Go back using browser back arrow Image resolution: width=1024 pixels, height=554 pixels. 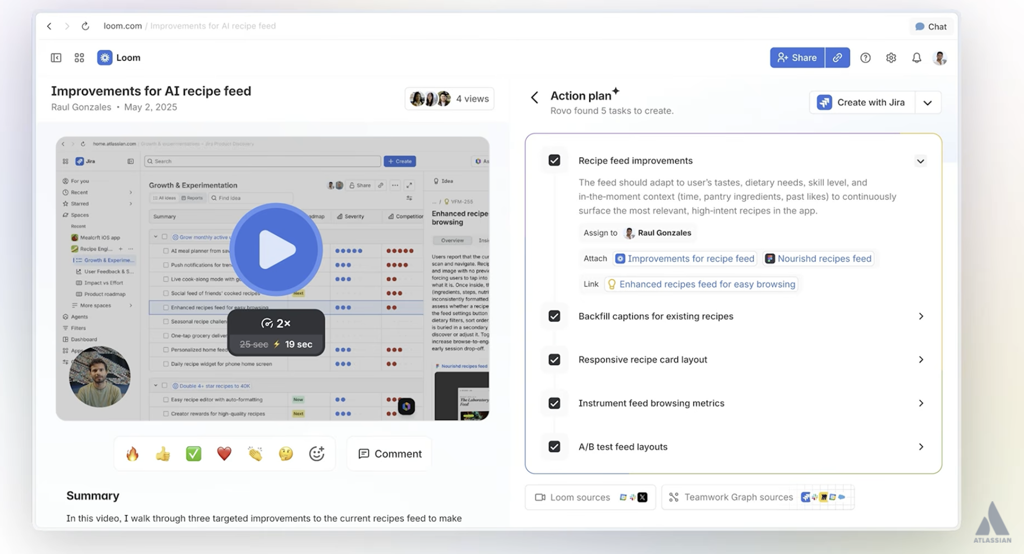pos(49,26)
